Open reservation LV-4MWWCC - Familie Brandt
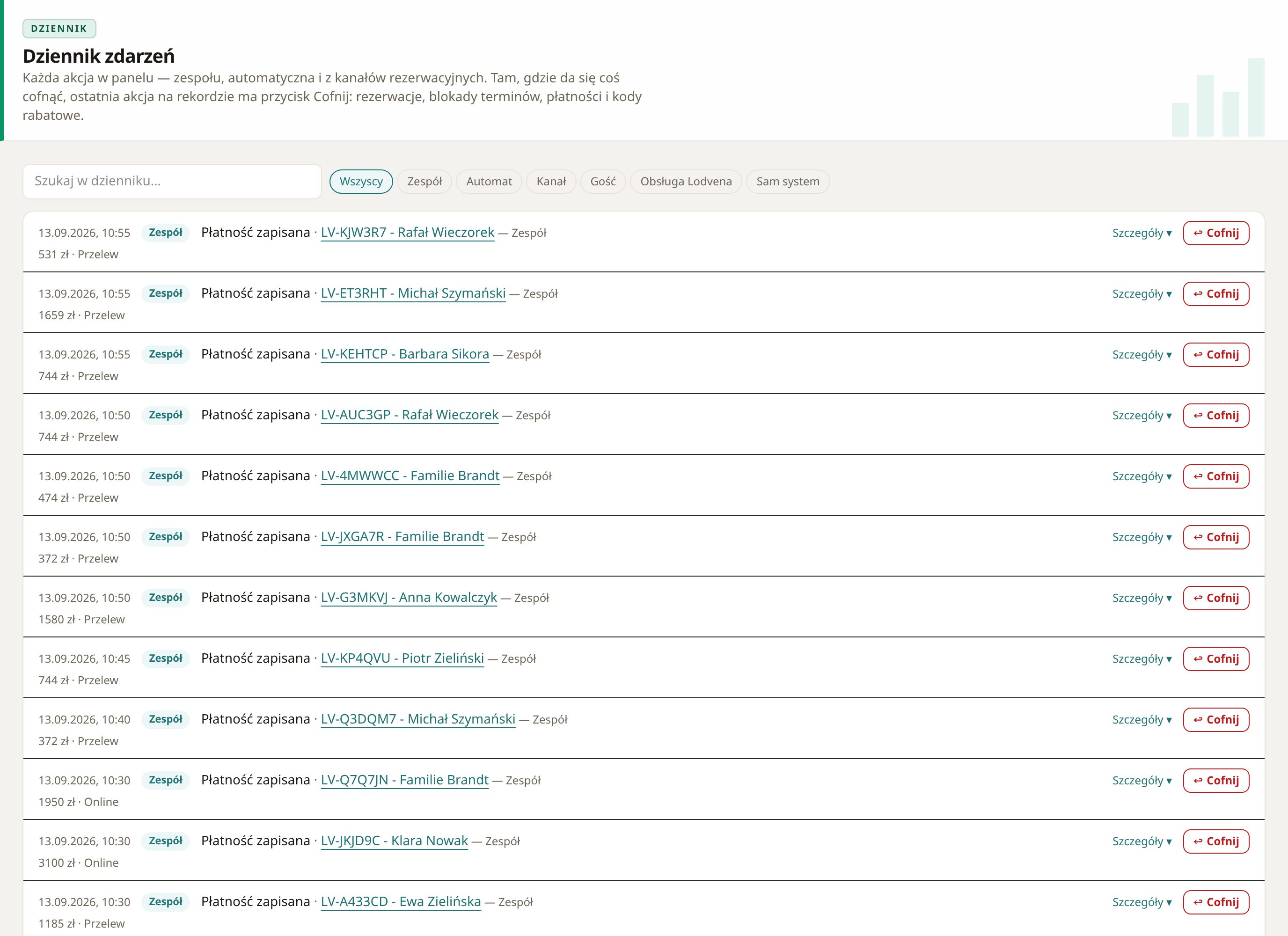The image size is (1288, 936). click(x=410, y=475)
